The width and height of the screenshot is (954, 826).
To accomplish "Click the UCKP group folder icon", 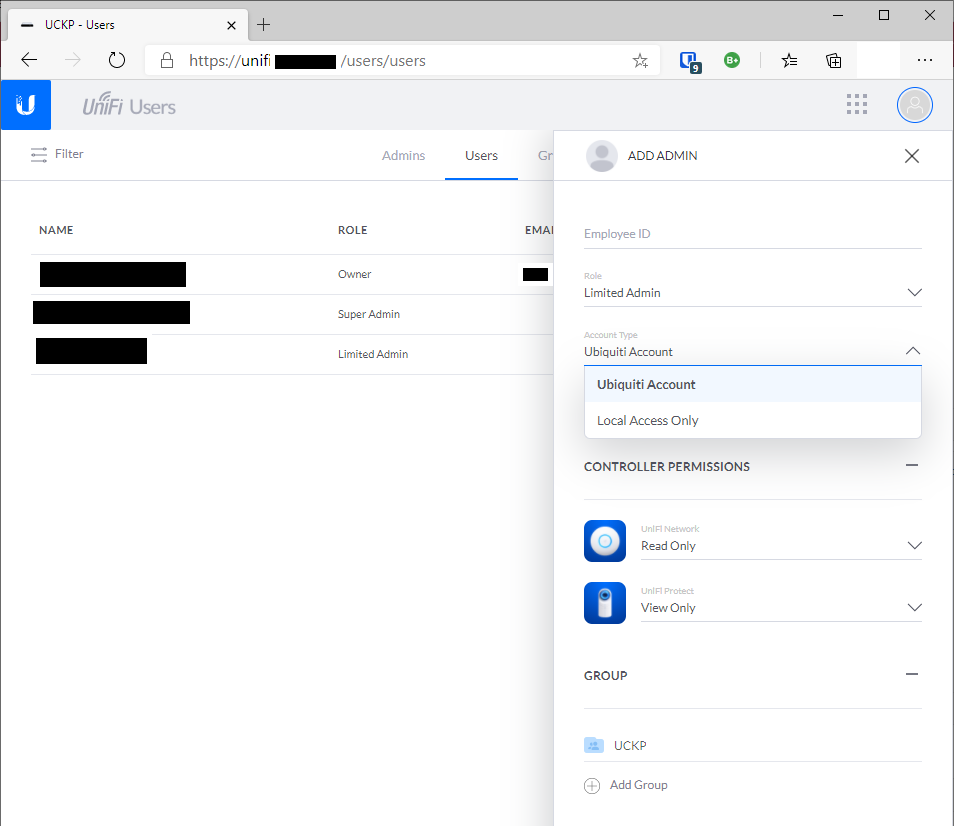I will point(594,745).
